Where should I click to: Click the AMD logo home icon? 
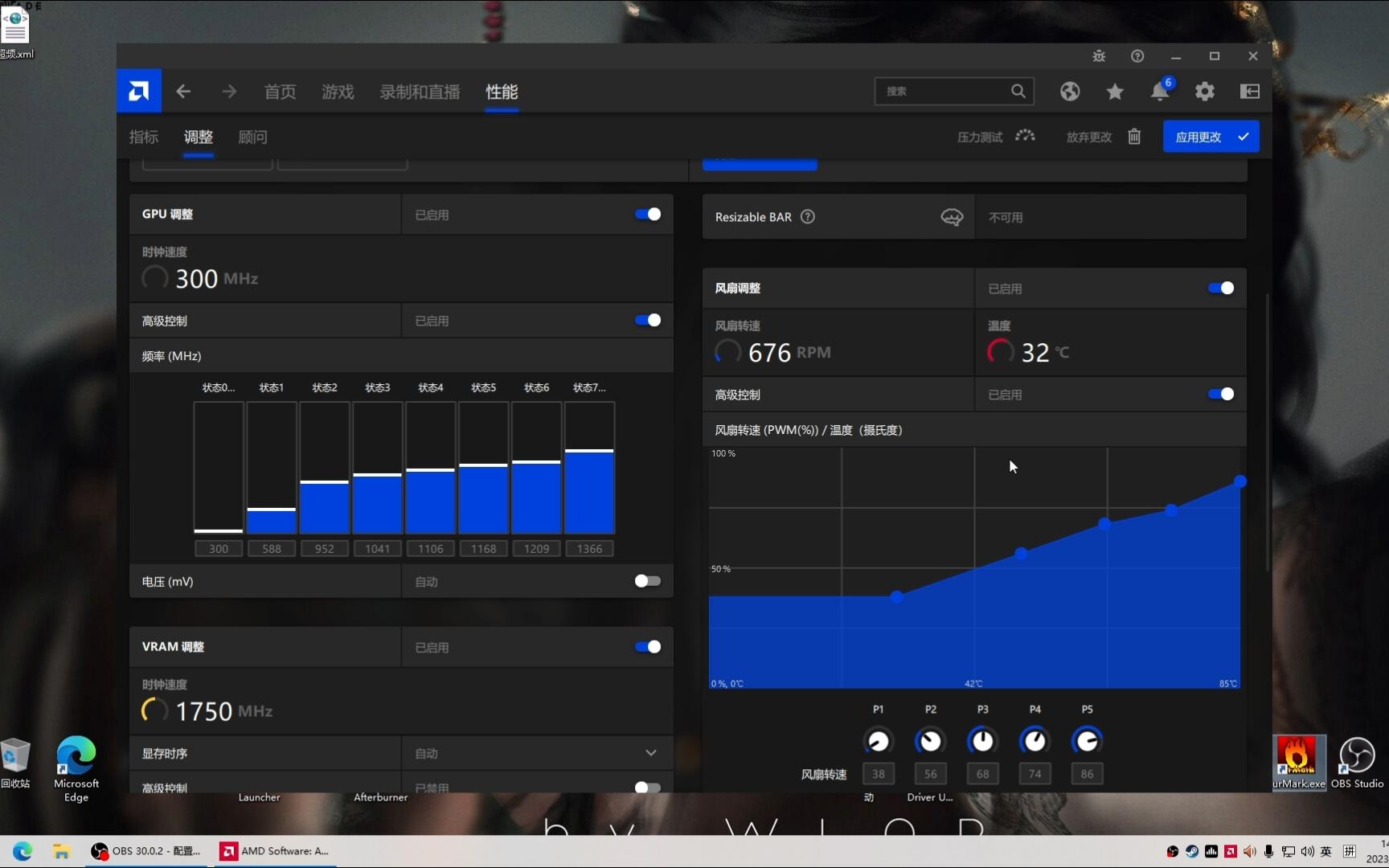(139, 92)
